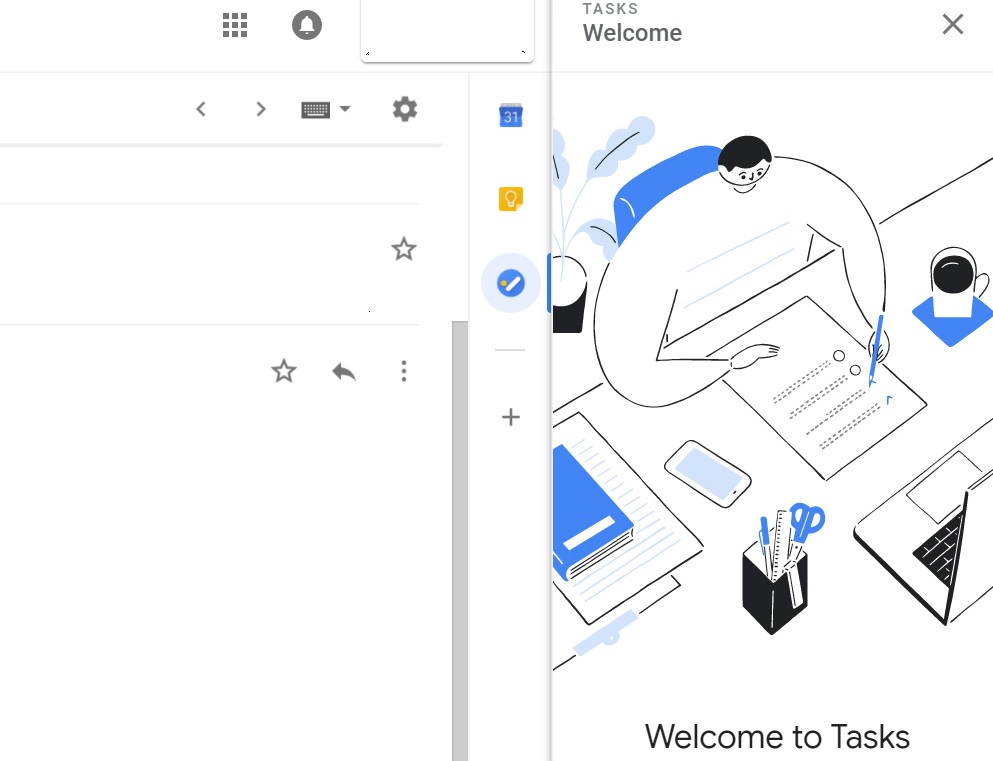Open the Settings gear menu

tap(405, 109)
